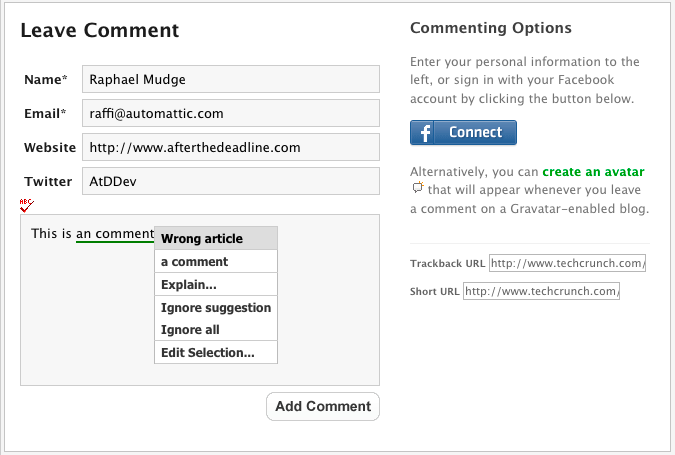Select the Short URL text box
675x455 pixels.
pos(542,292)
